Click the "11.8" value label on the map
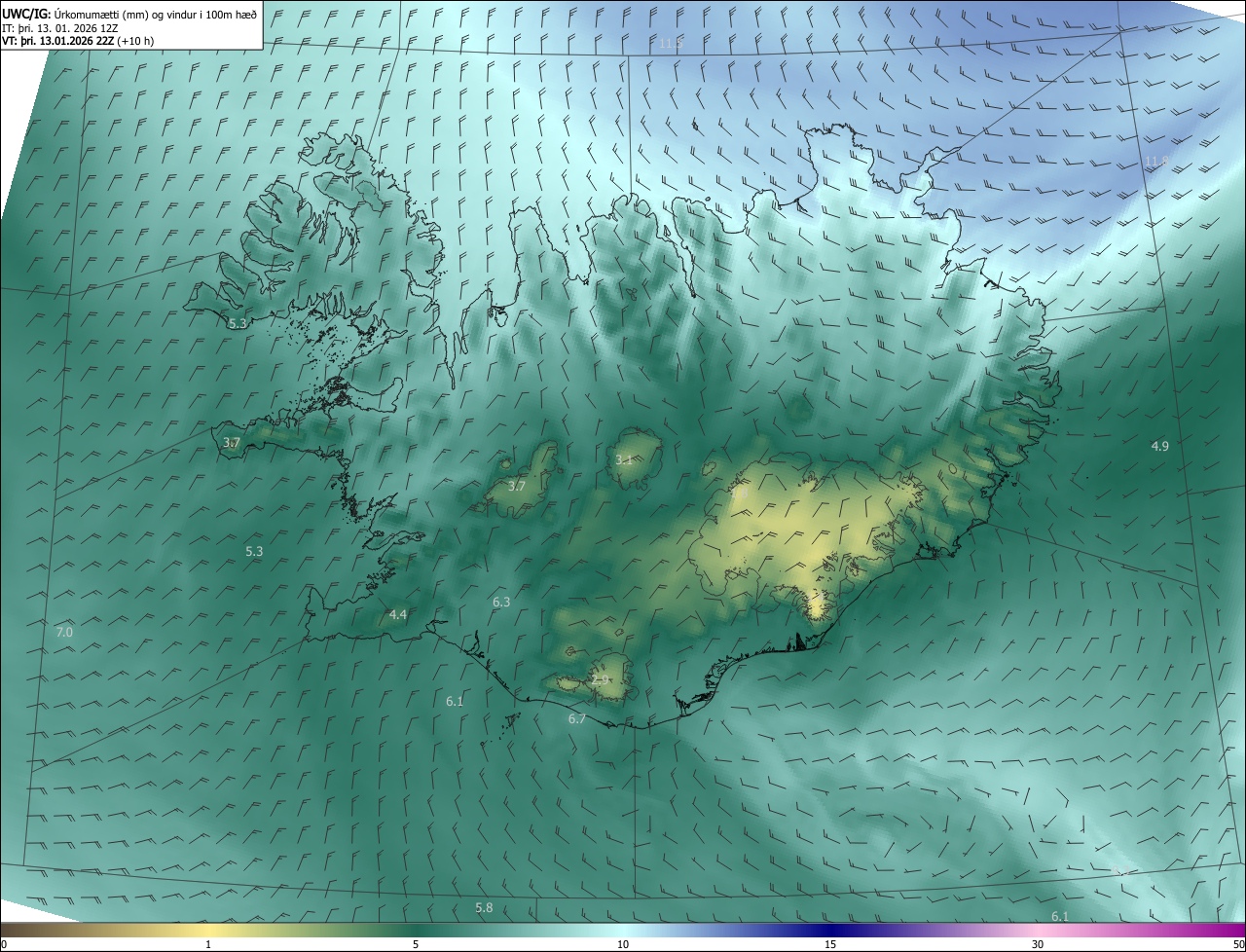Image resolution: width=1246 pixels, height=952 pixels. pos(1155,162)
